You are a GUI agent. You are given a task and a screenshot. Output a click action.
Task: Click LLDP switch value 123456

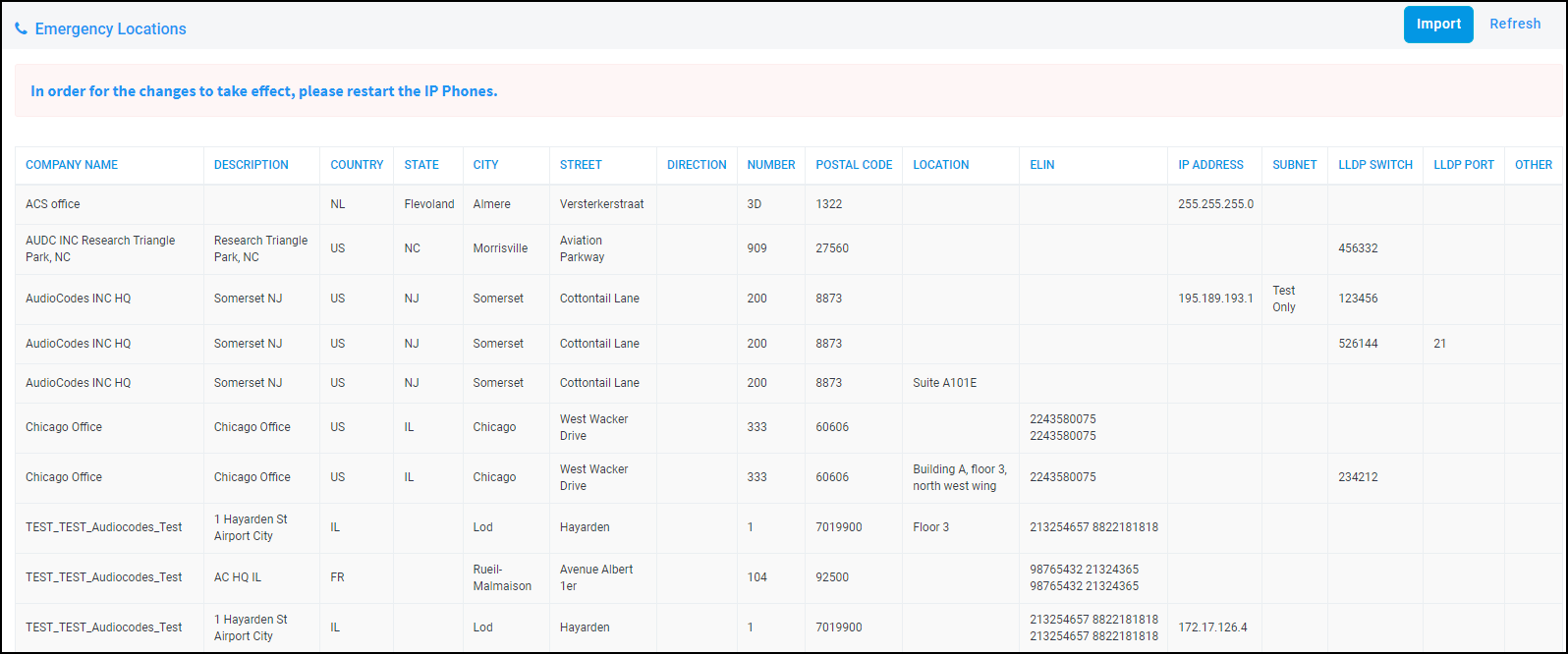pyautogui.click(x=1358, y=299)
